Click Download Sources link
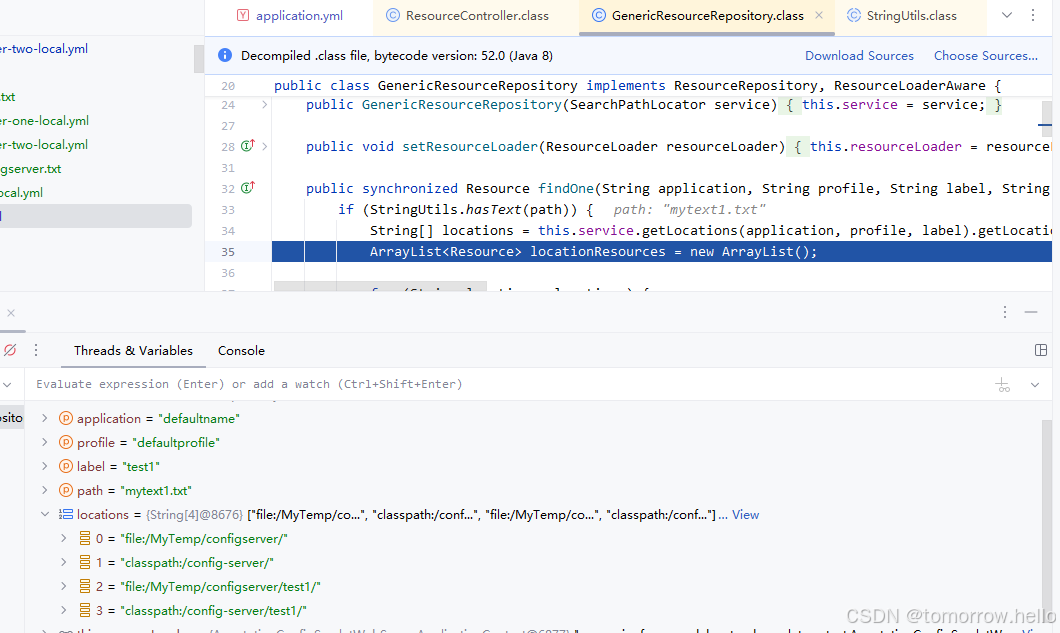 pos(859,55)
